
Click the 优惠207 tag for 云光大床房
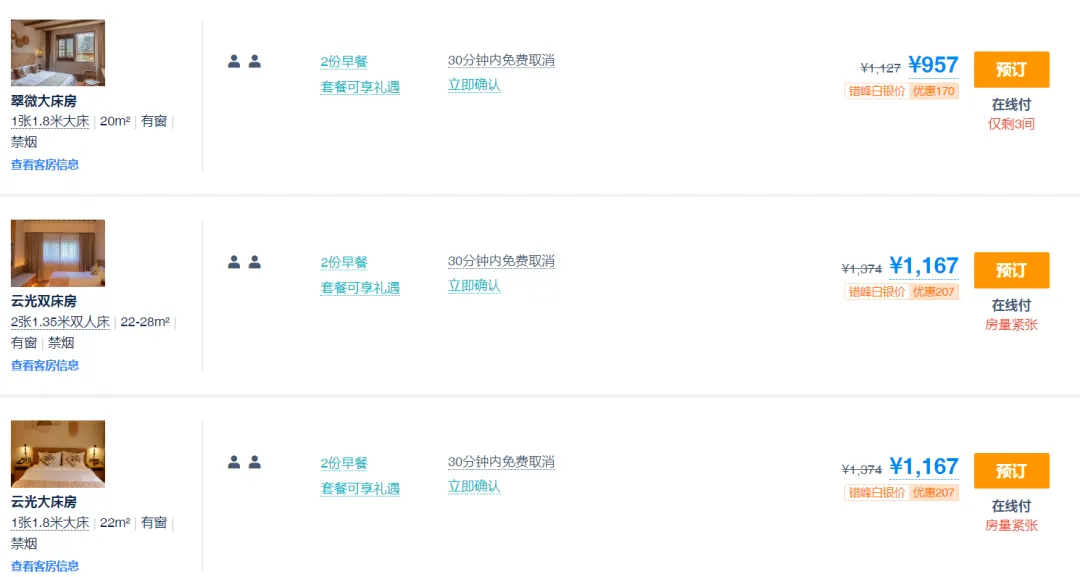point(933,492)
